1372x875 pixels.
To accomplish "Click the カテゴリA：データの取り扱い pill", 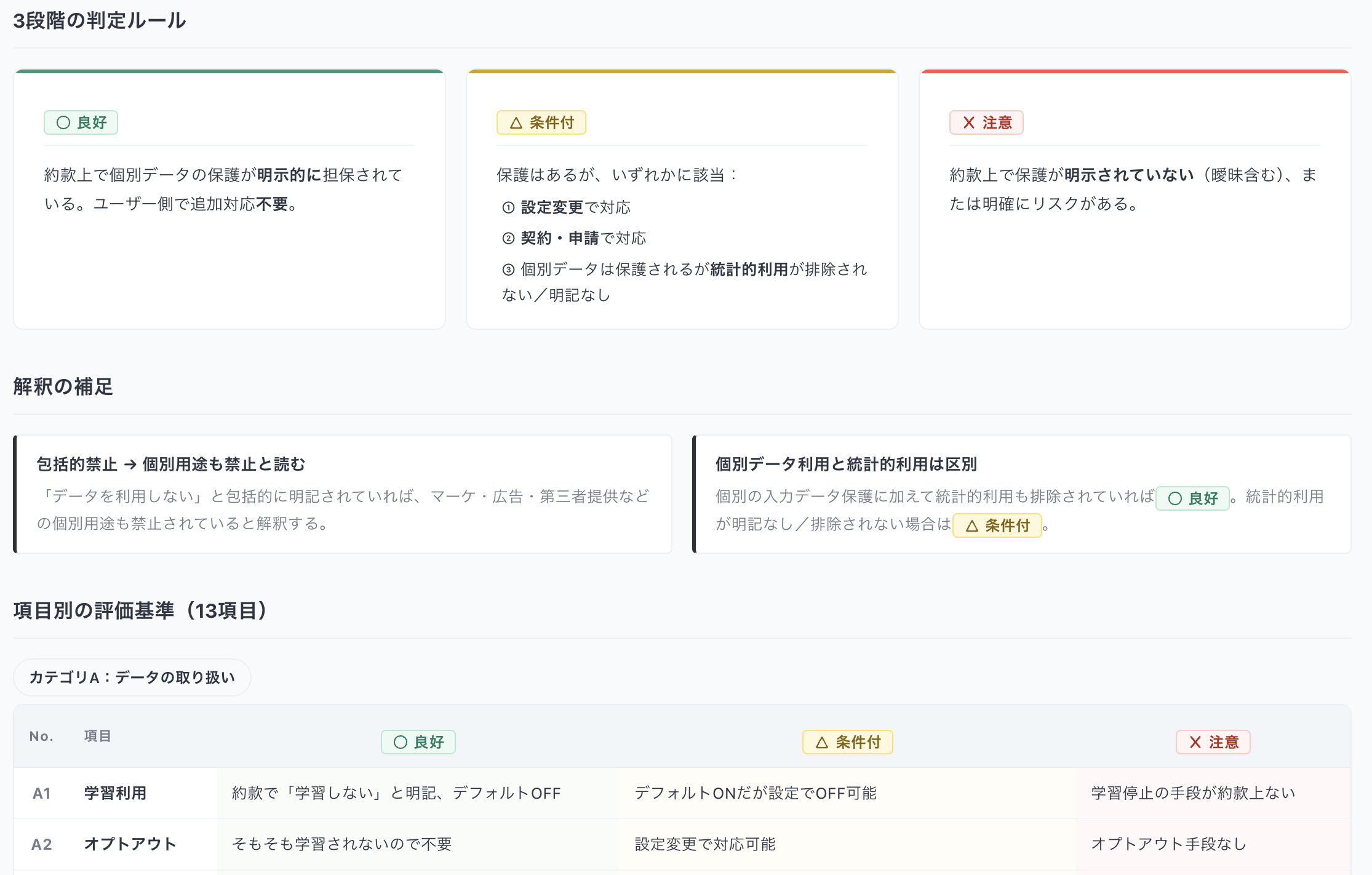I will 132,677.
